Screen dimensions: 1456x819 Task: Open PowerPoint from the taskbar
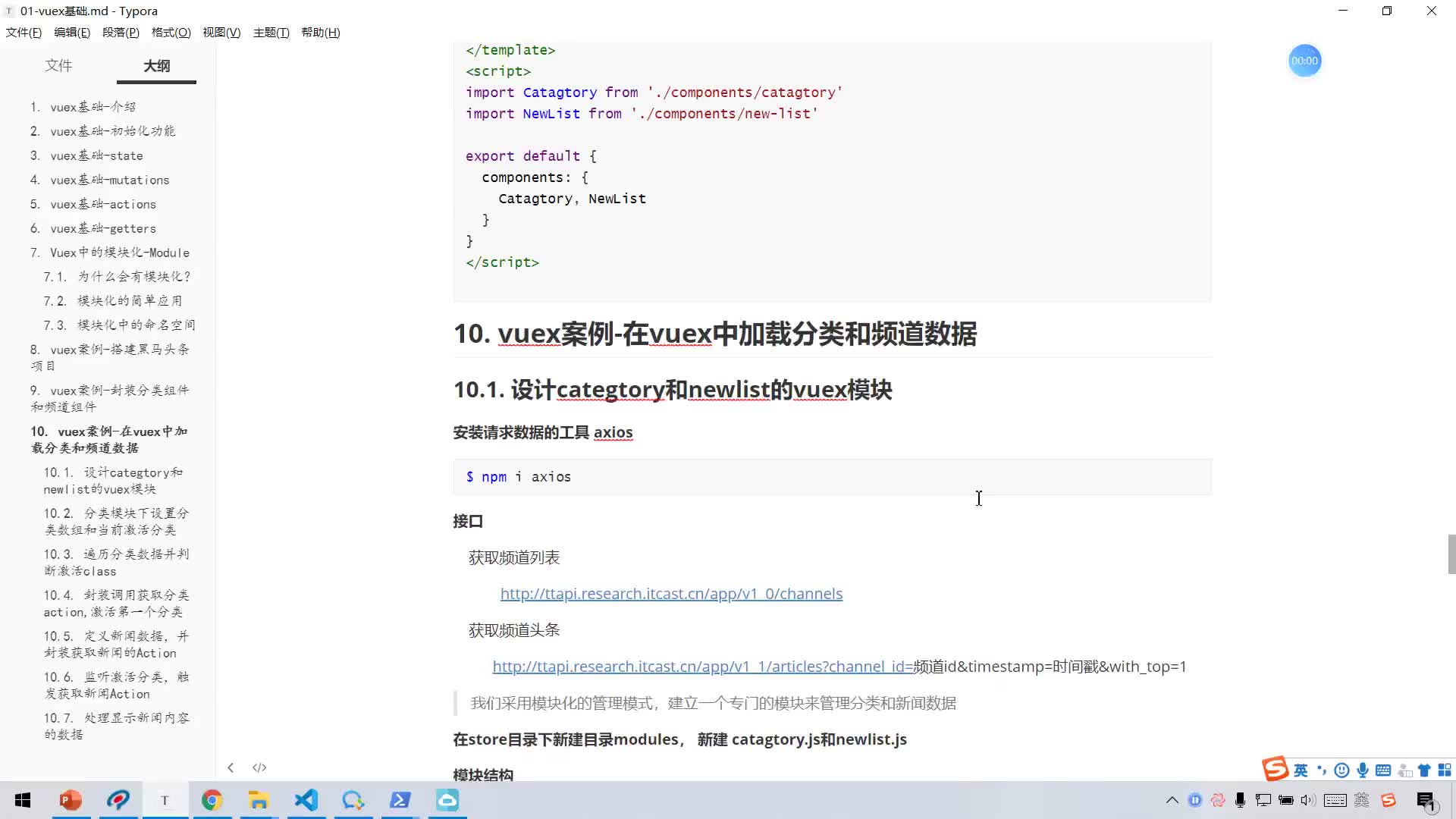(71, 800)
